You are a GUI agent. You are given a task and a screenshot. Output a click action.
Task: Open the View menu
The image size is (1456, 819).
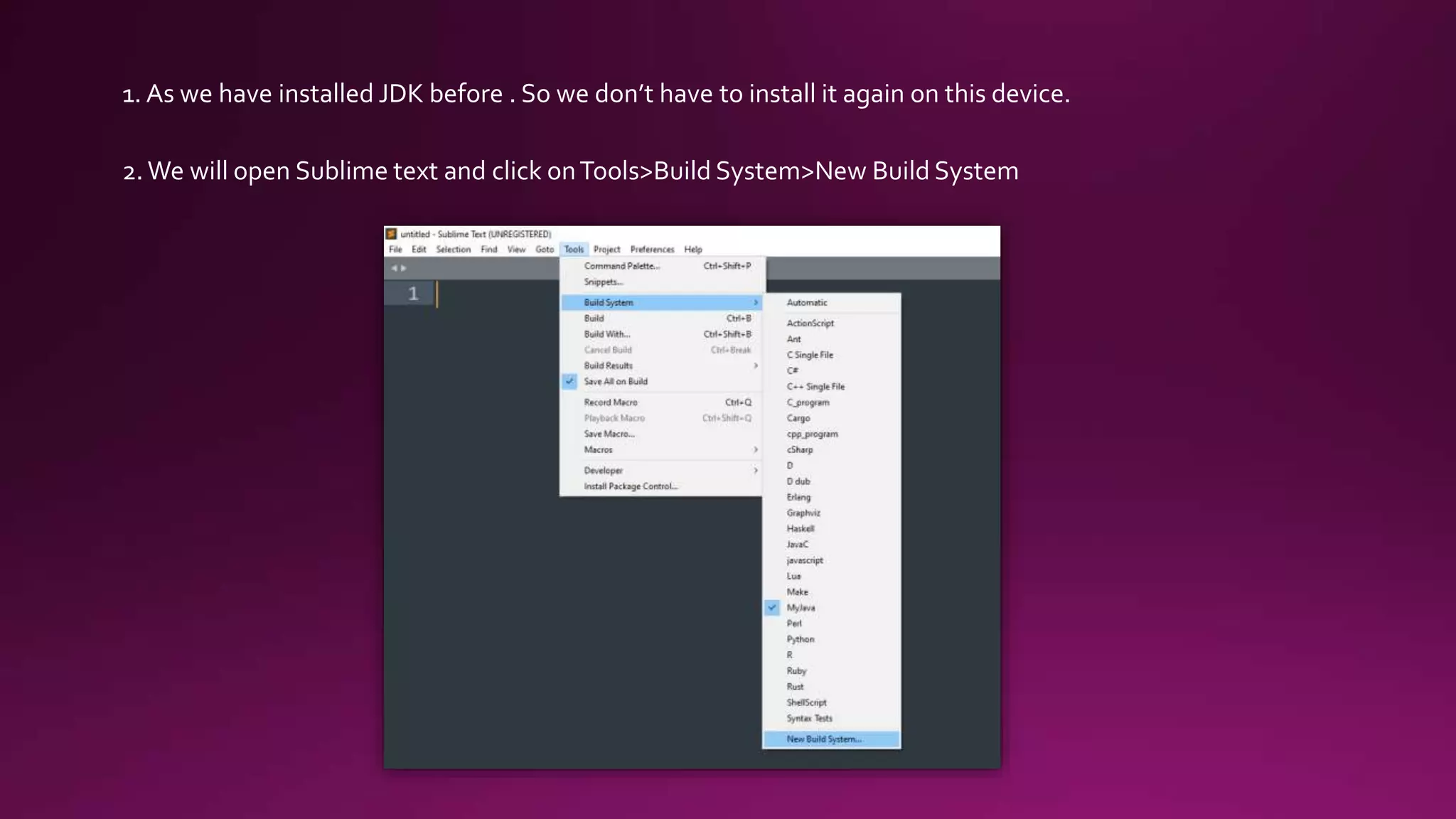(516, 250)
